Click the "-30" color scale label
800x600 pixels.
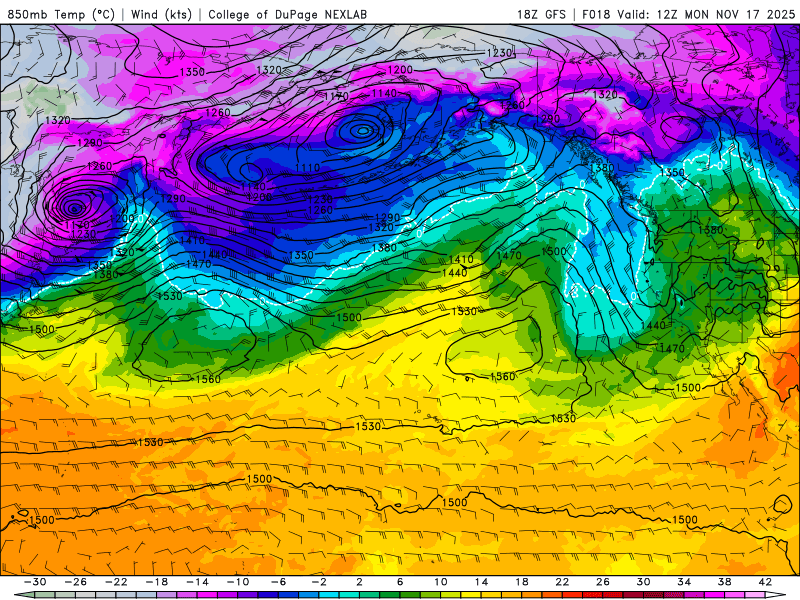35,582
